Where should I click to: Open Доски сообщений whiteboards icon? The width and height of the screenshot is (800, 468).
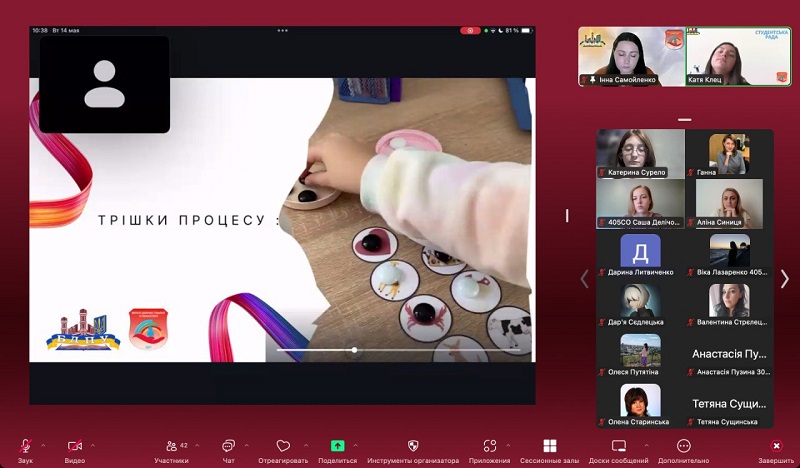618,446
